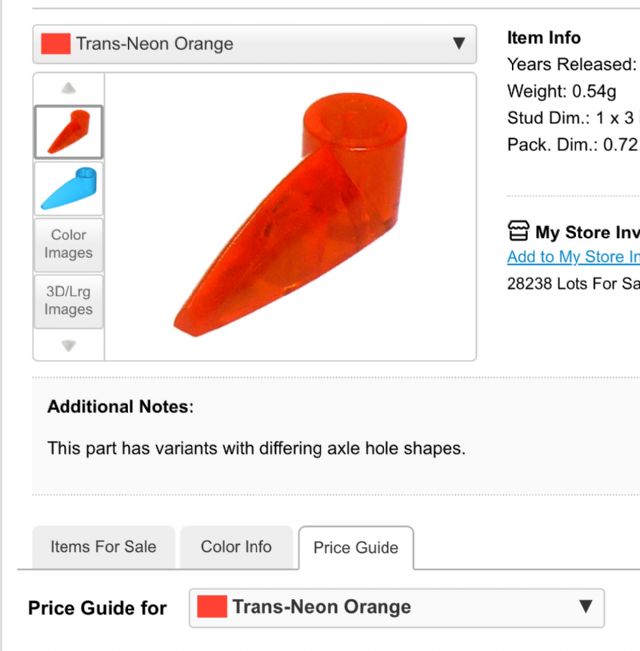Viewport: 640px width, 651px height.
Task: Expand the Price Guide color dropdown arrow
Action: pyautogui.click(x=586, y=606)
